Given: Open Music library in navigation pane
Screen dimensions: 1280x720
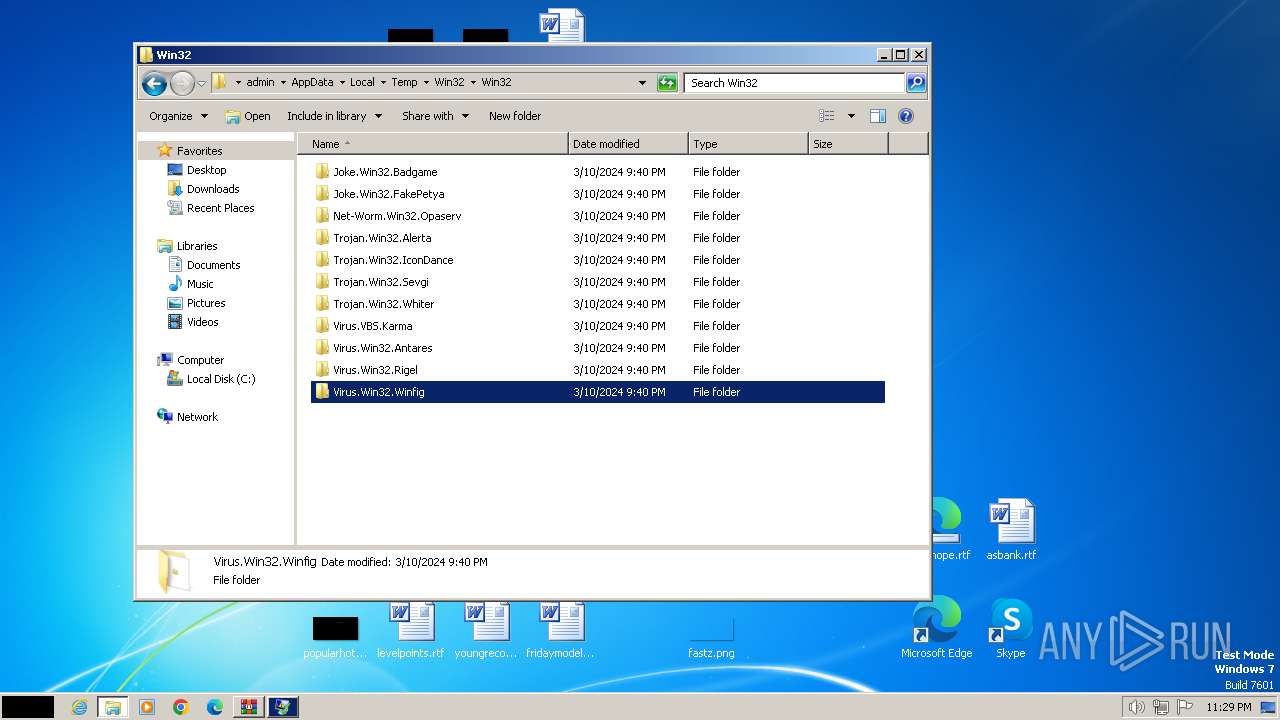Looking at the screenshot, I should [200, 284].
